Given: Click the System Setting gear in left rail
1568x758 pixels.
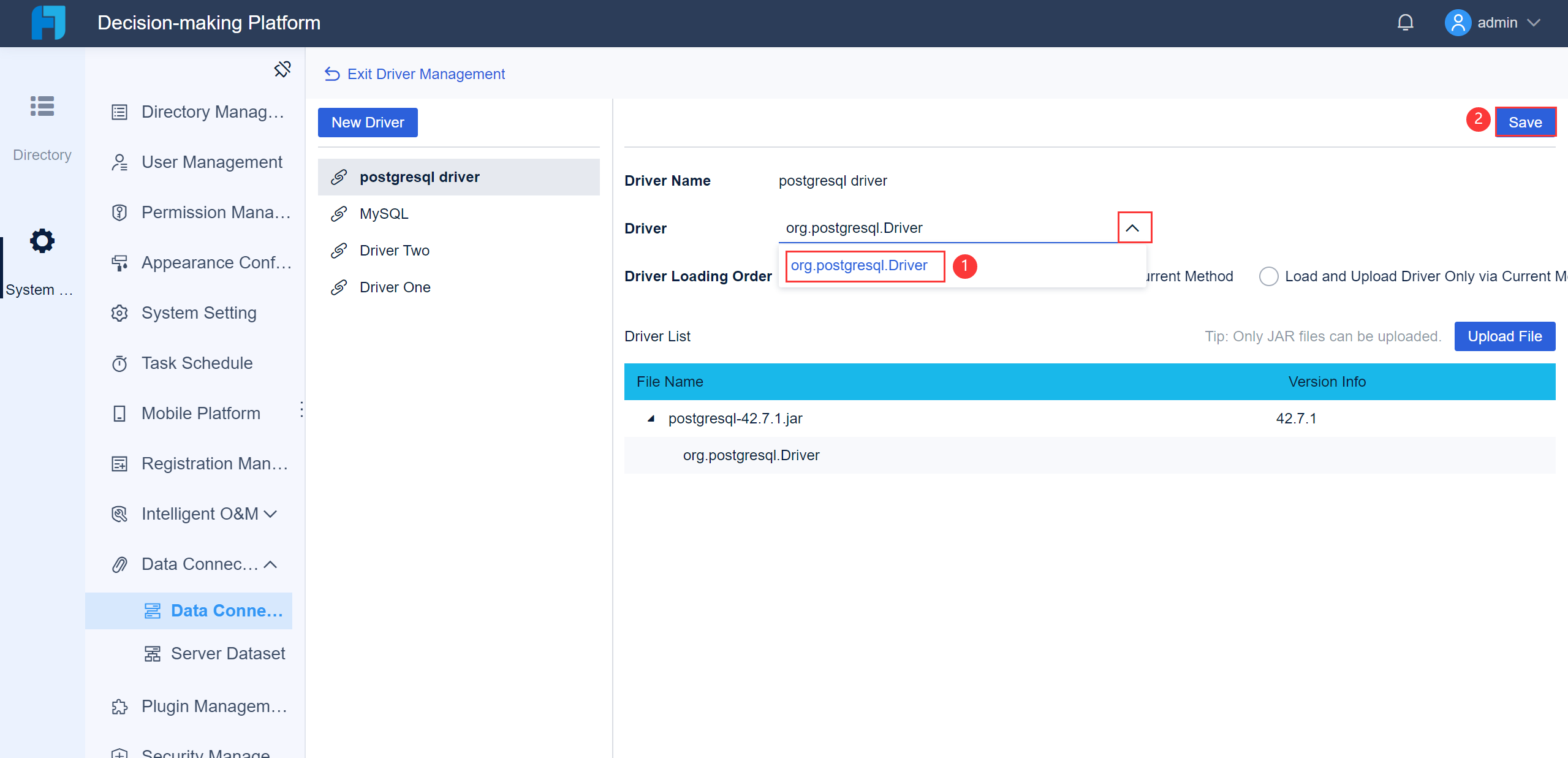Looking at the screenshot, I should (42, 241).
